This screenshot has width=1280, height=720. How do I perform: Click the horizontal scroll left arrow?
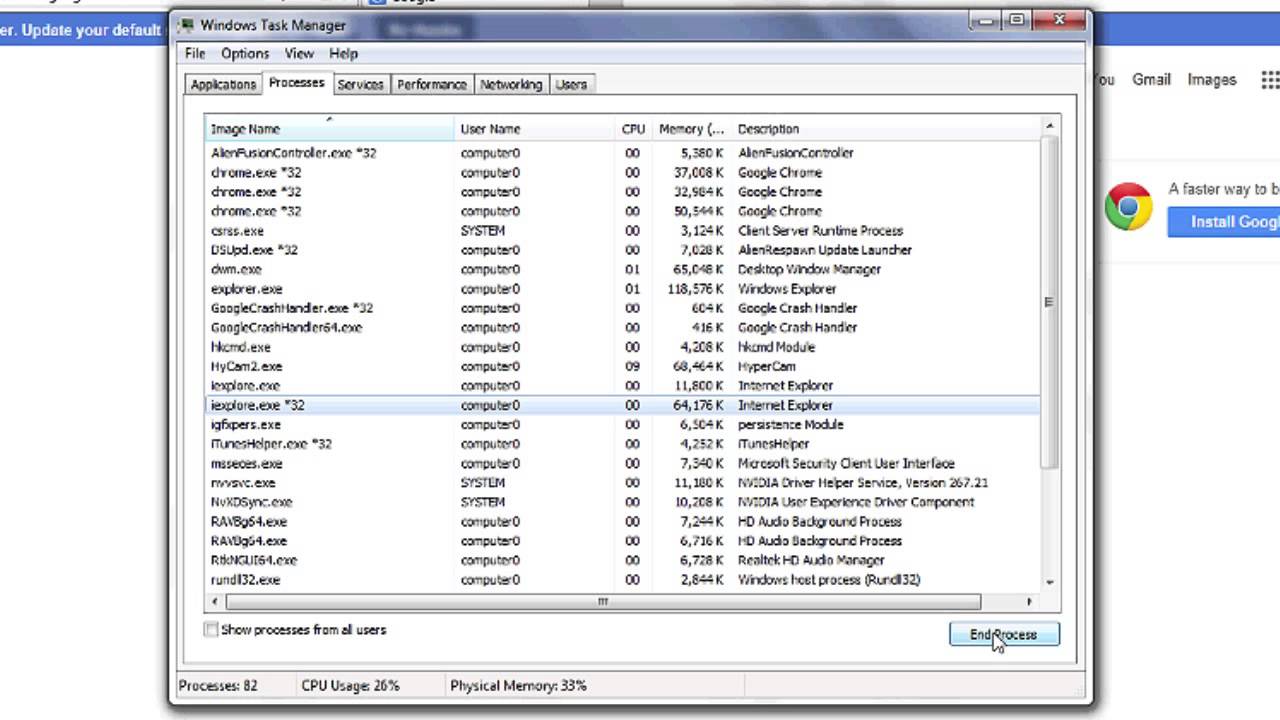click(215, 601)
